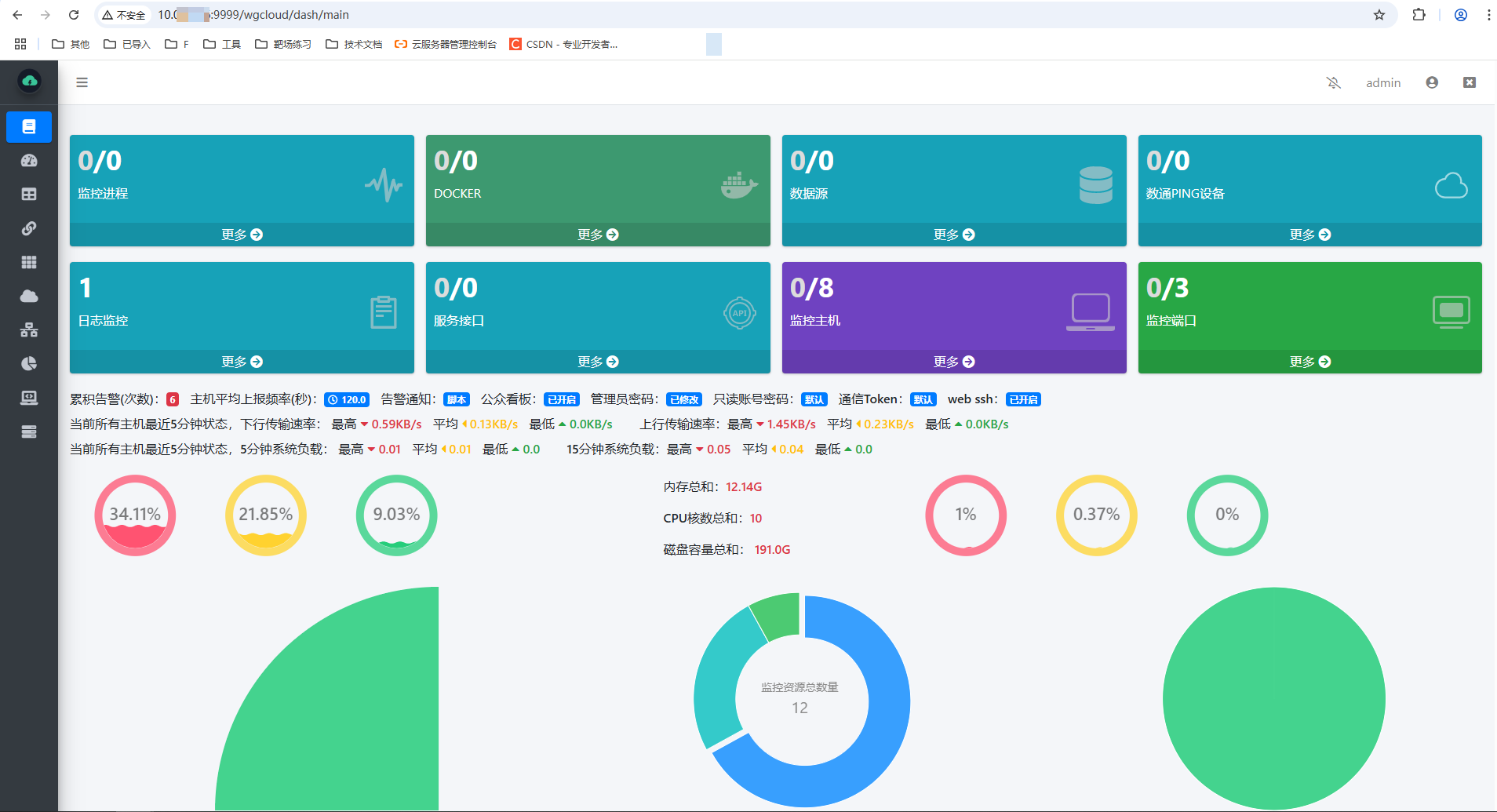Open the CSDN bookmark
The image size is (1497, 812).
pyautogui.click(x=563, y=44)
